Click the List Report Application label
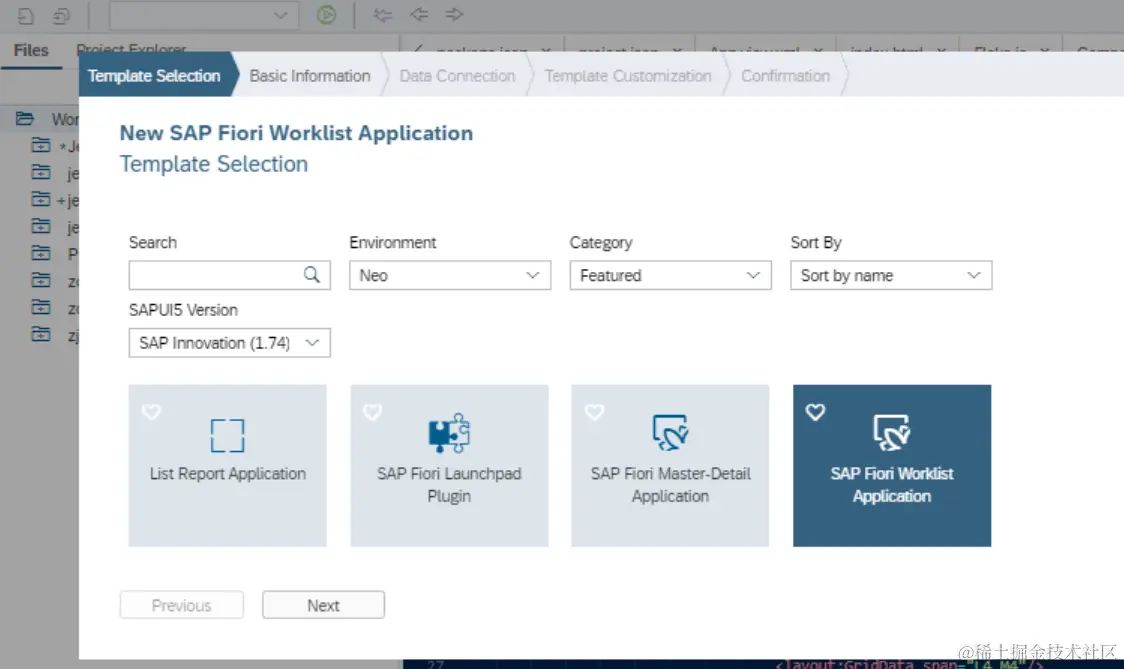Viewport: 1124px width, 669px height. click(x=228, y=473)
